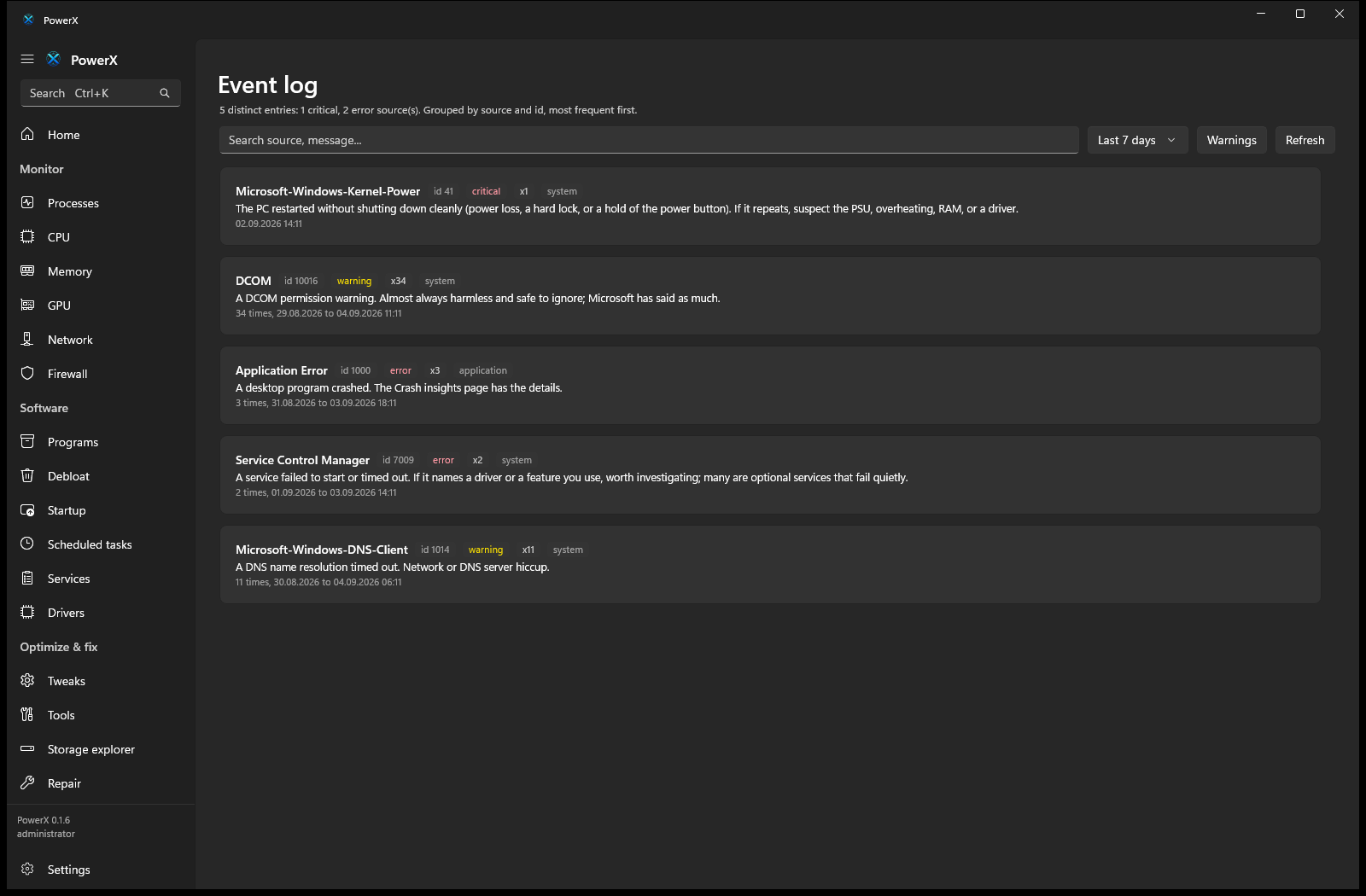Image resolution: width=1366 pixels, height=896 pixels.
Task: Click the search magnifier icon in sidebar
Action: click(165, 93)
